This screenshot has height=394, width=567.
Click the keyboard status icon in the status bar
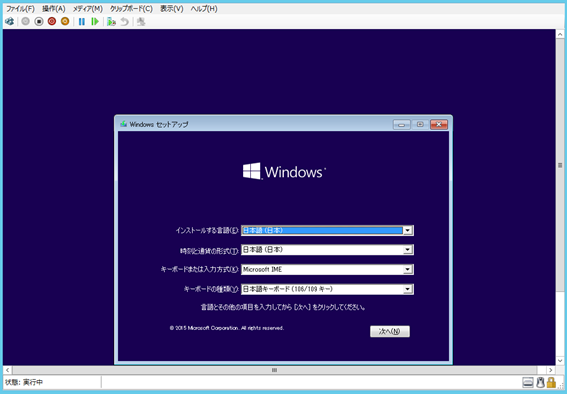(528, 382)
